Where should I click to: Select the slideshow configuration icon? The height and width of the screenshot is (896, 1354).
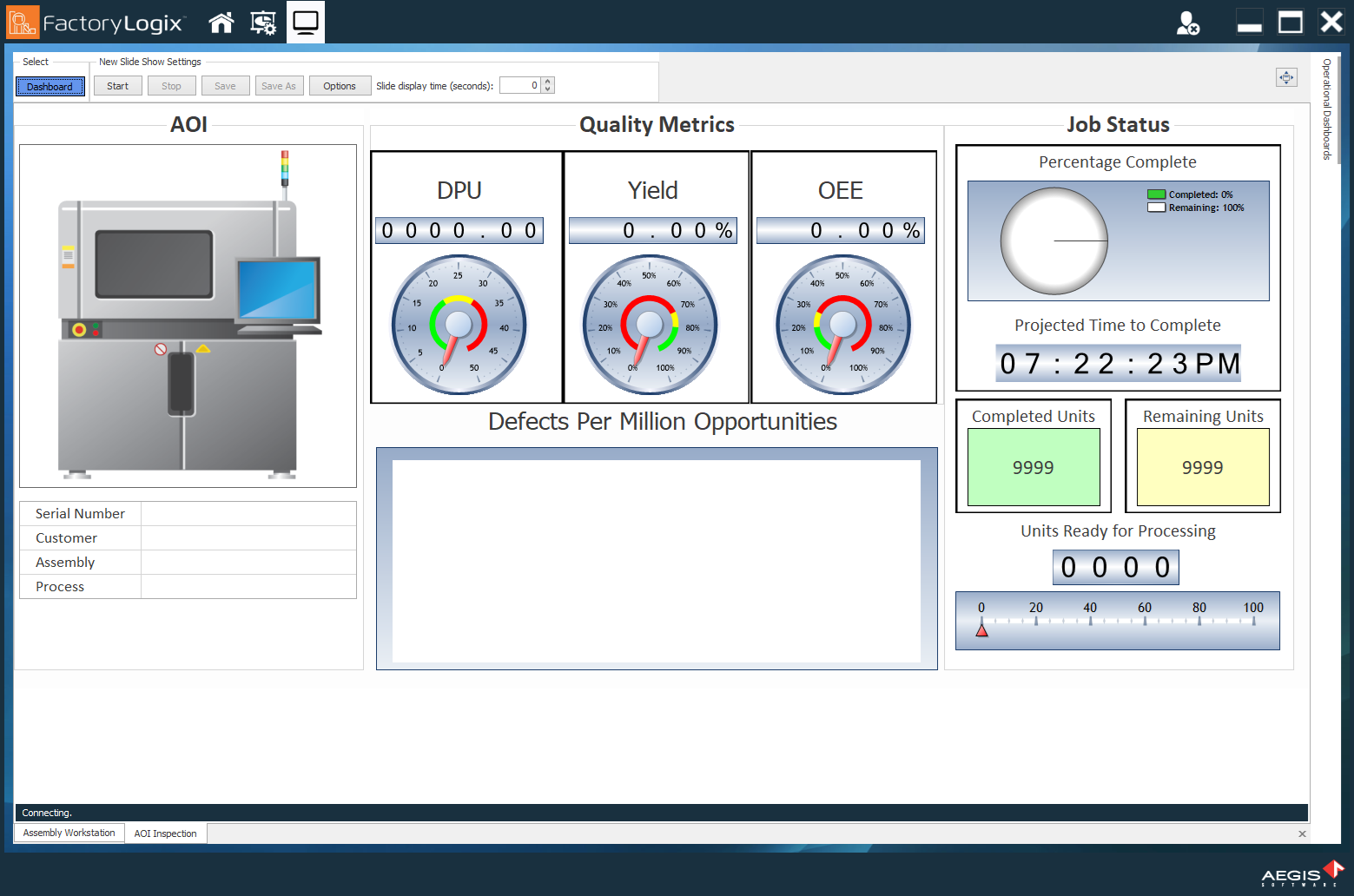[262, 22]
